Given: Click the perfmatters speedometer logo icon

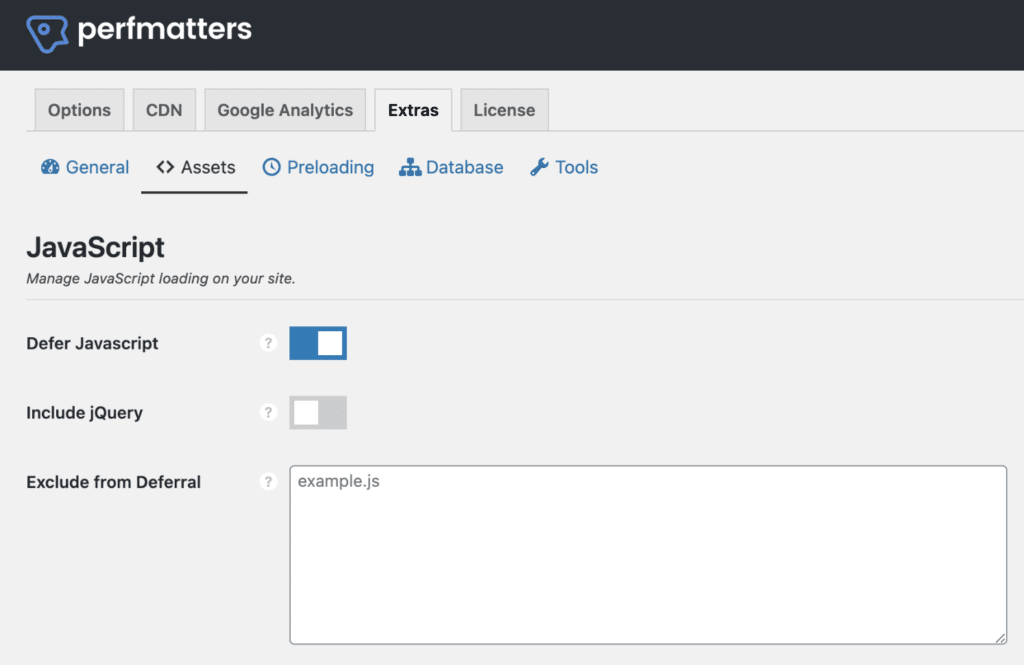Looking at the screenshot, I should point(45,31).
